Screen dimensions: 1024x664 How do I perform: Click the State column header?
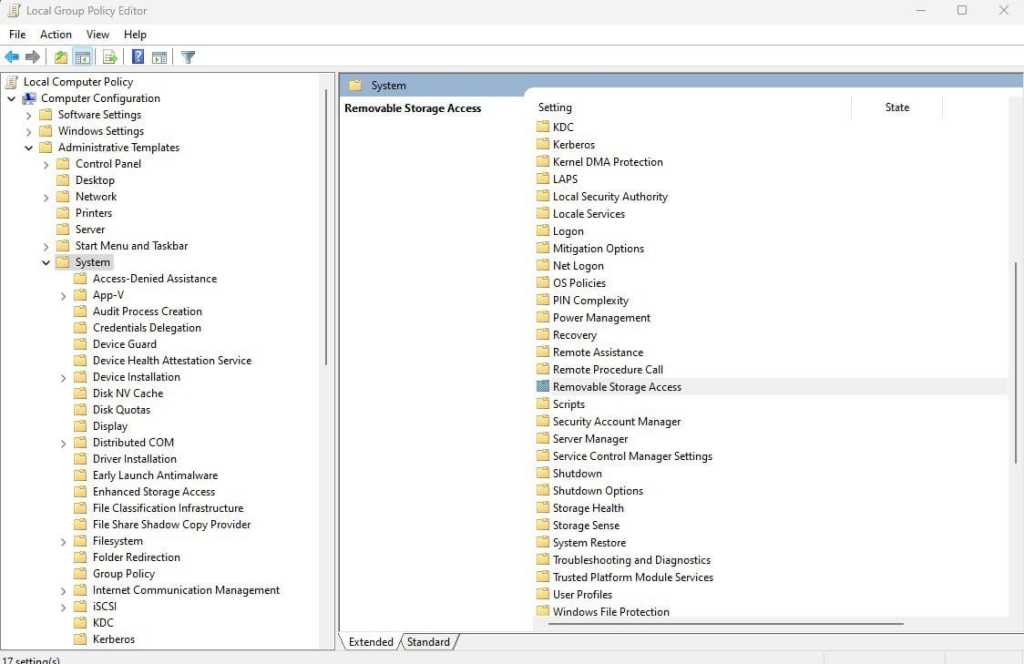897,107
